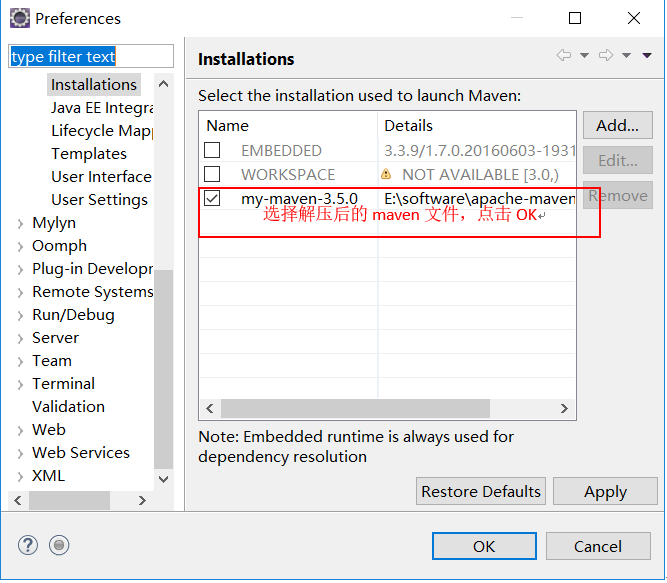Select the WORKSPACE row name
Screen dimensions: 667x583
click(288, 175)
